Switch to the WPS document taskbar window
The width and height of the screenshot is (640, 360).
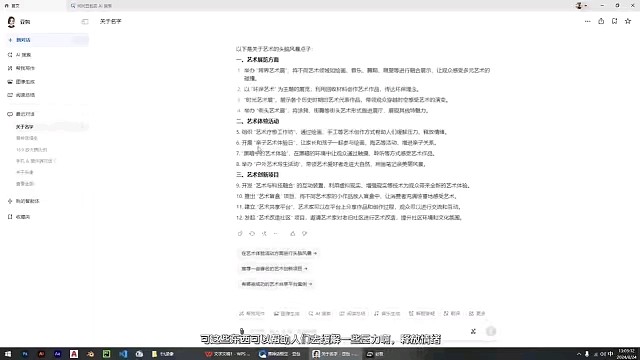[228, 354]
